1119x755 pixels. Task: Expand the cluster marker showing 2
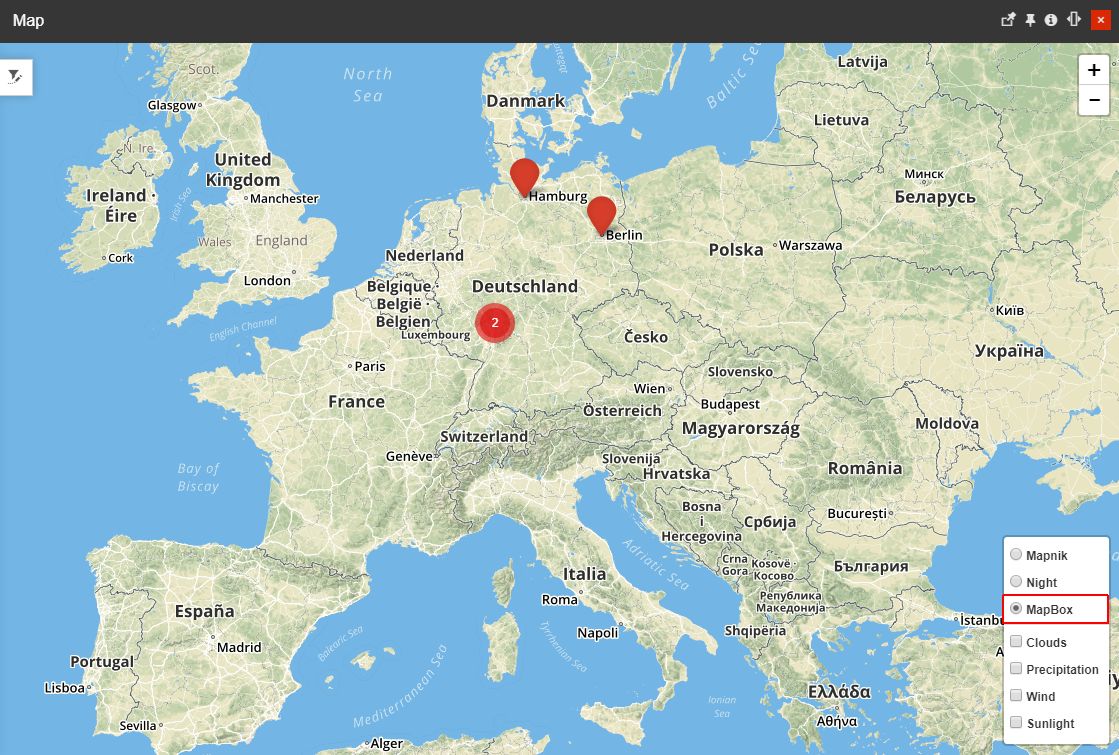pos(494,322)
